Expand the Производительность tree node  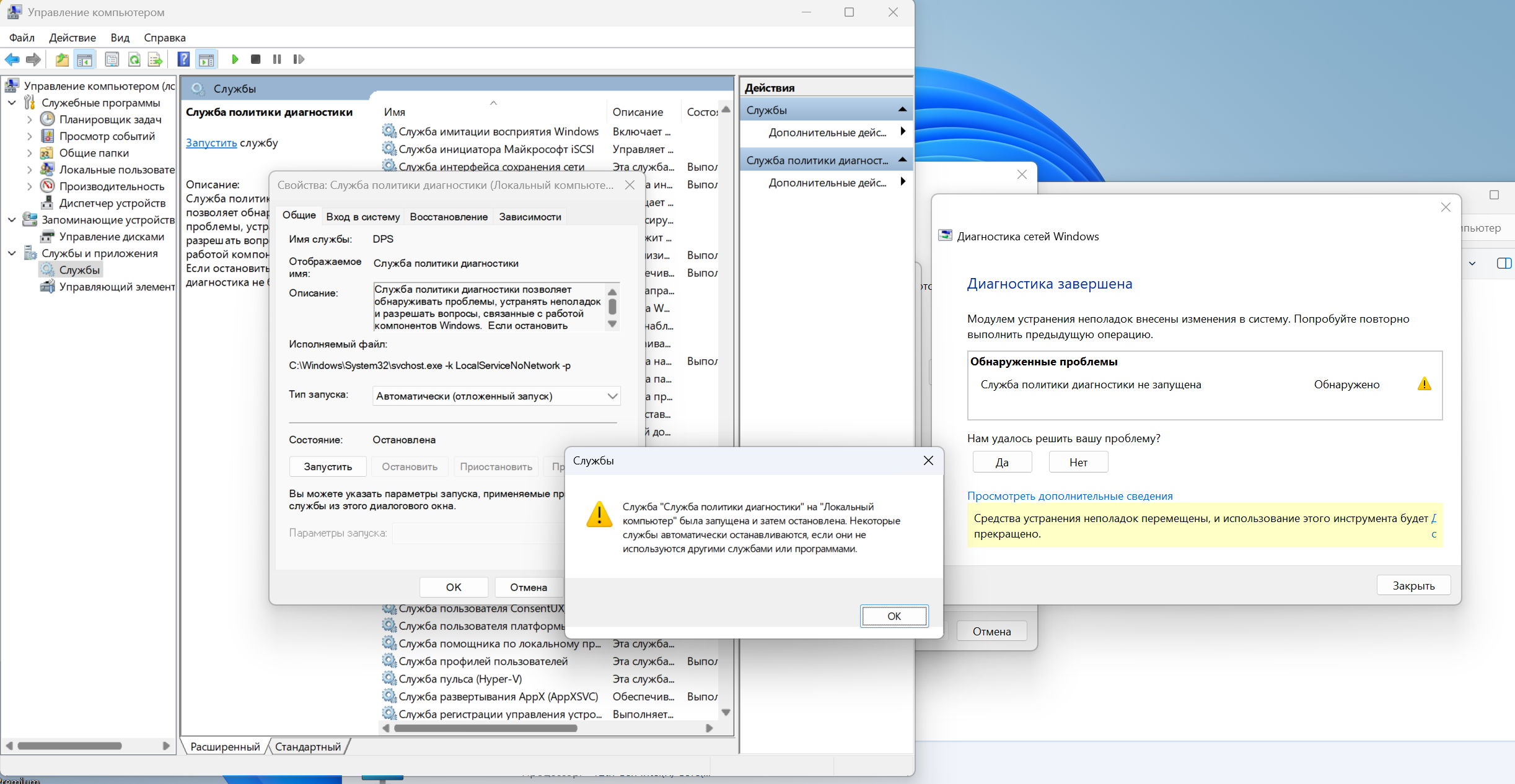click(x=29, y=186)
